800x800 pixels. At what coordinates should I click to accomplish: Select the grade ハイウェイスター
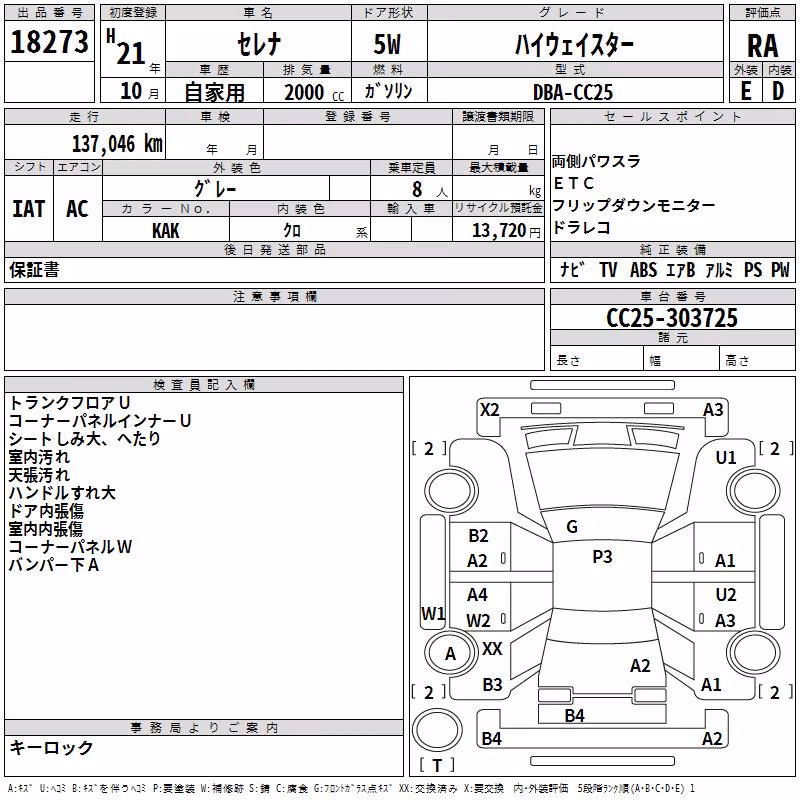point(574,44)
